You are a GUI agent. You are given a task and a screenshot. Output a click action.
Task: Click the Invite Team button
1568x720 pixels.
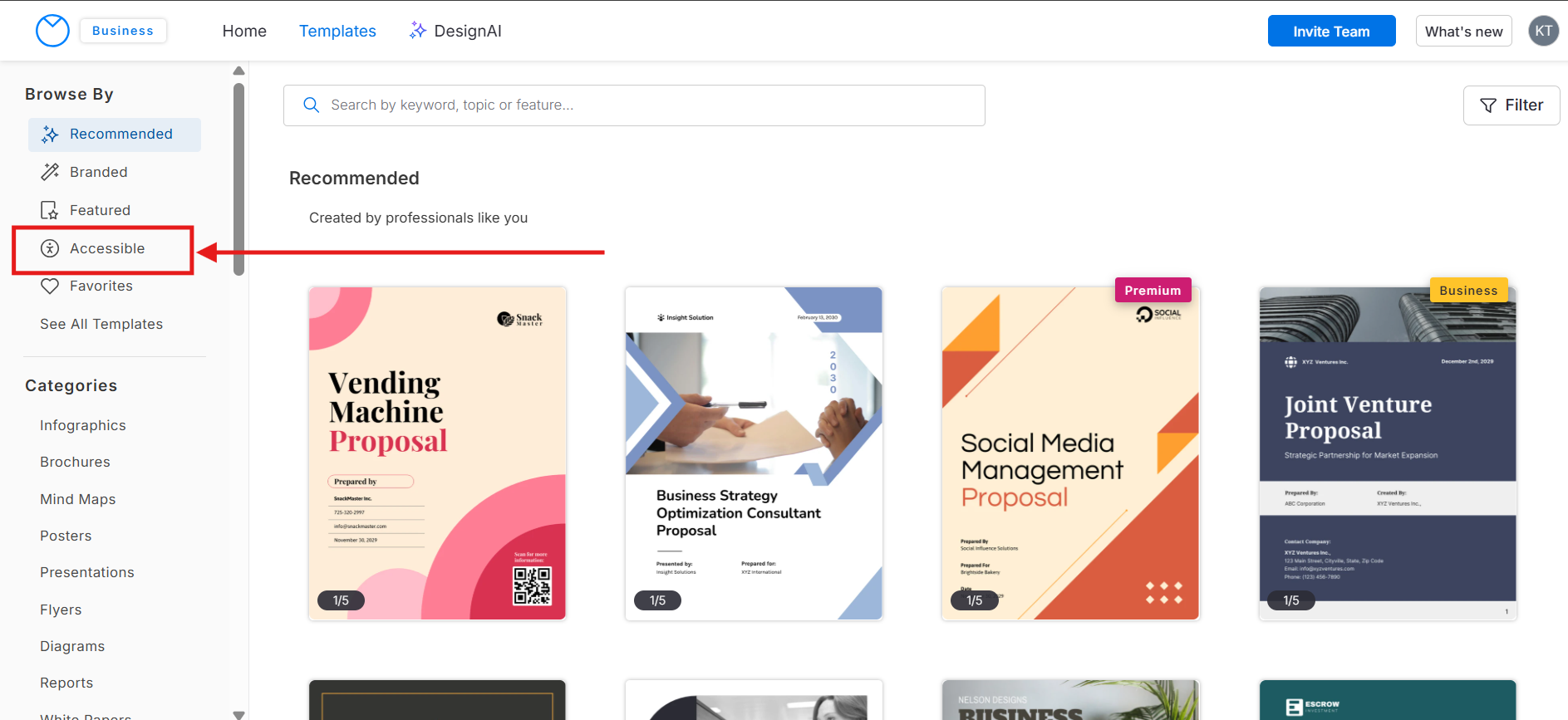(1331, 31)
